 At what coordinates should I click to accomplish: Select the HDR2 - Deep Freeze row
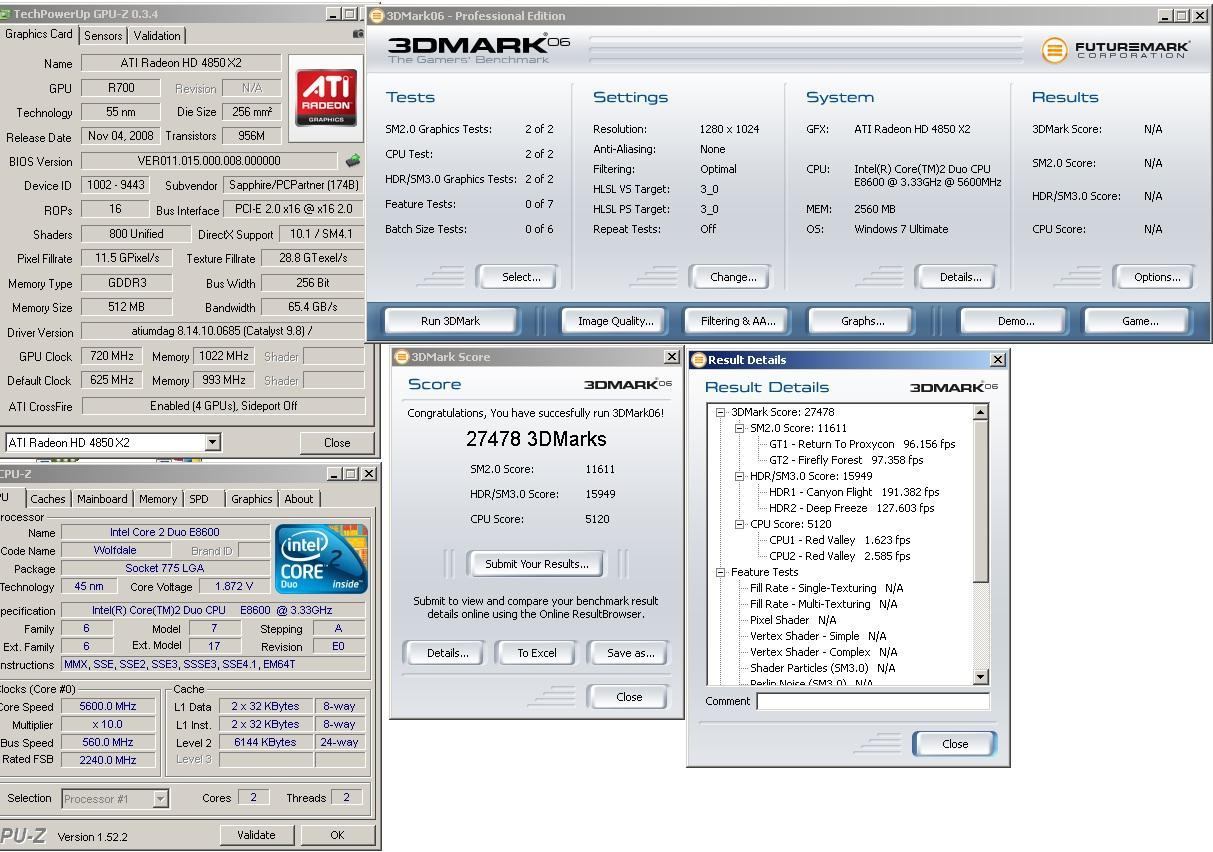click(x=851, y=508)
